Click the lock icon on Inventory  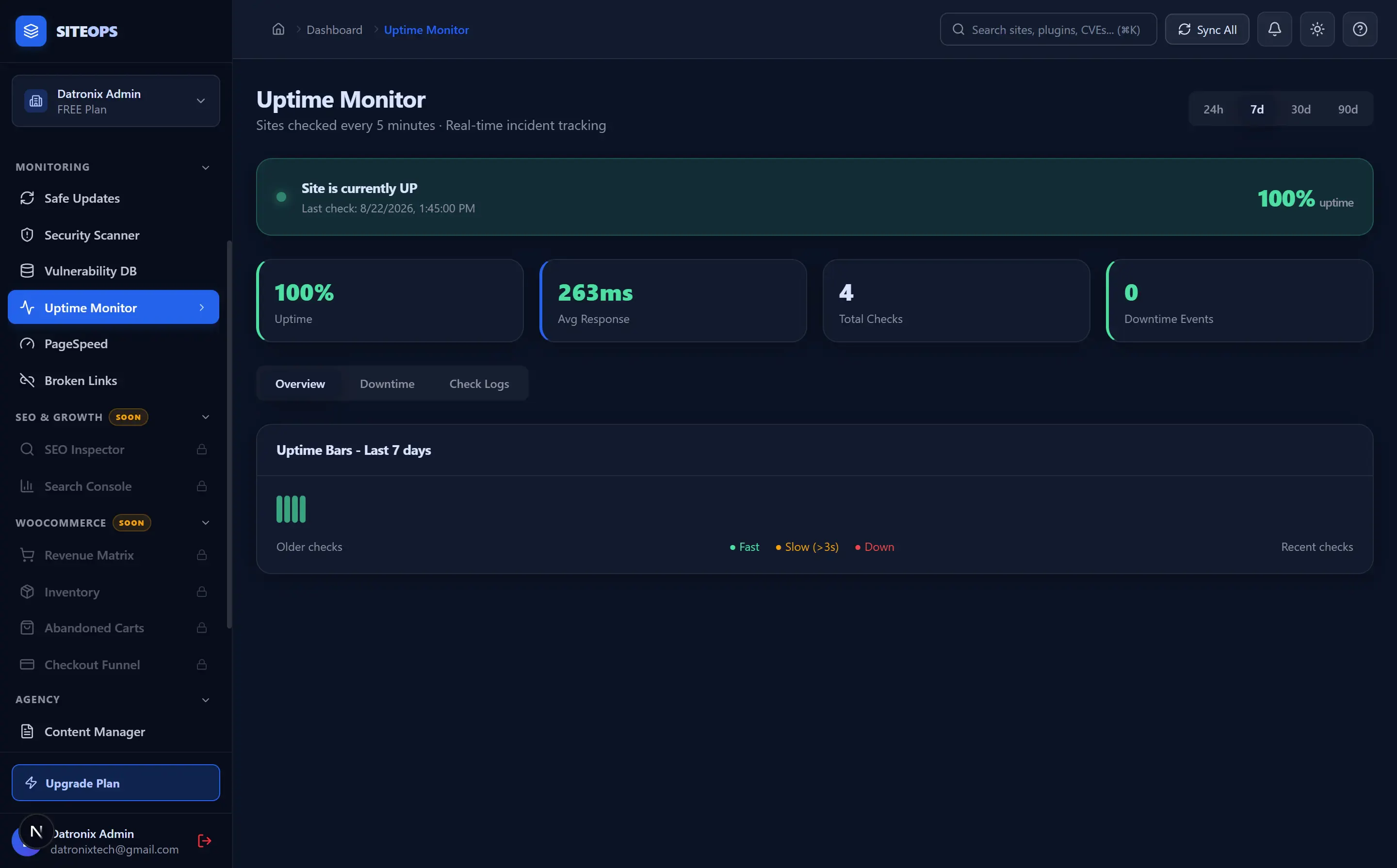(x=201, y=592)
